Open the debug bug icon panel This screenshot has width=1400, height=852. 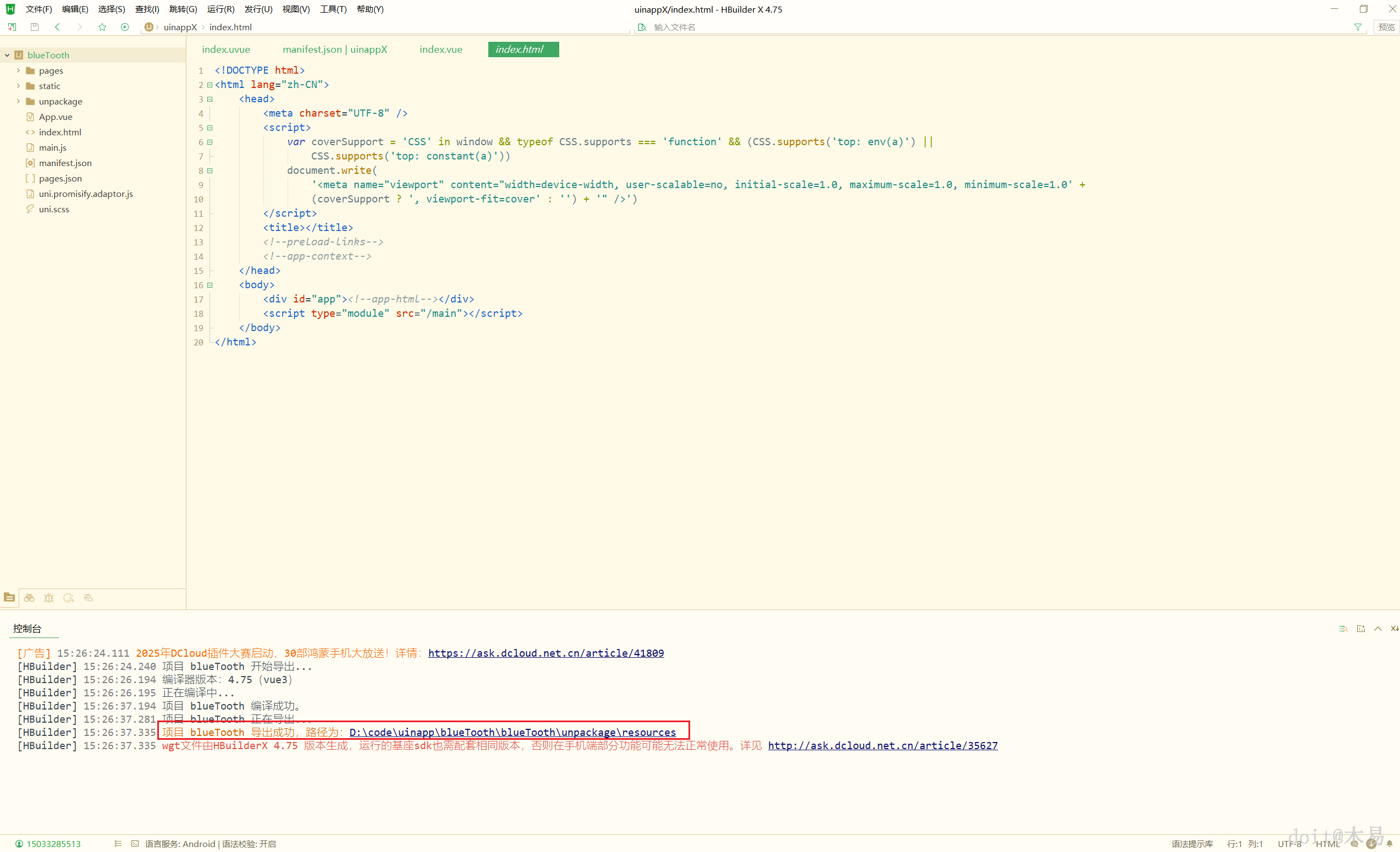(x=49, y=598)
